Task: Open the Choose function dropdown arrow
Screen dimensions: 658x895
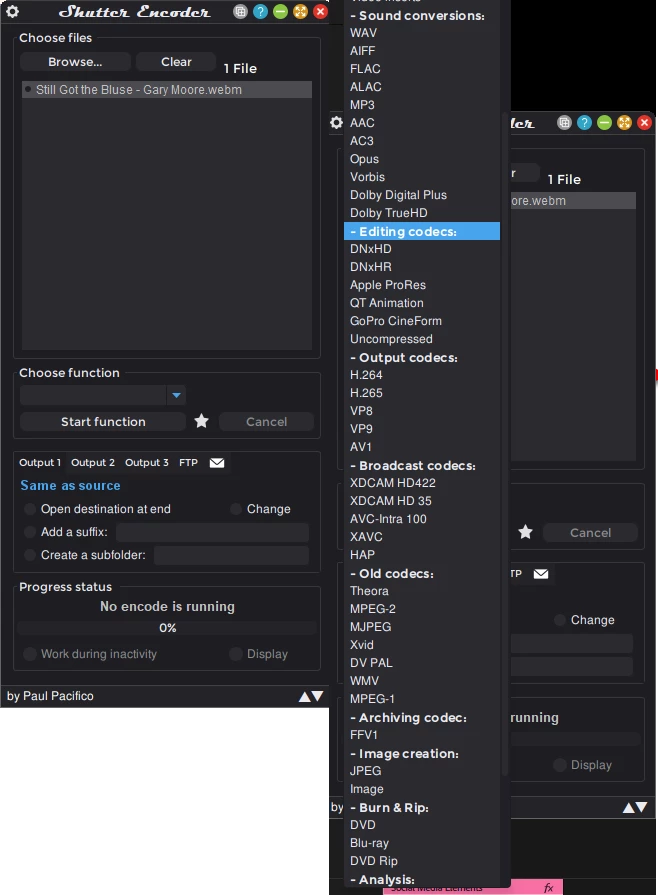Action: [x=176, y=395]
